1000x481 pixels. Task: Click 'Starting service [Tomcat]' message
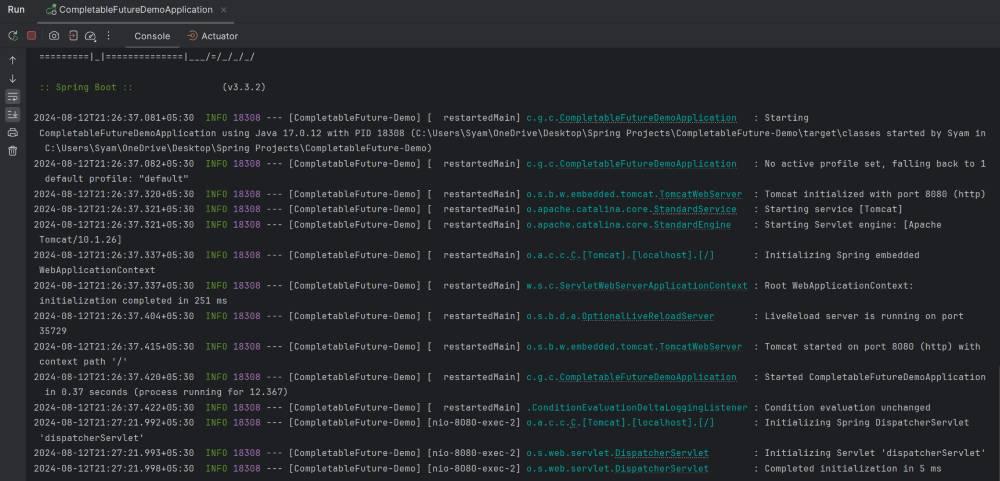point(833,209)
